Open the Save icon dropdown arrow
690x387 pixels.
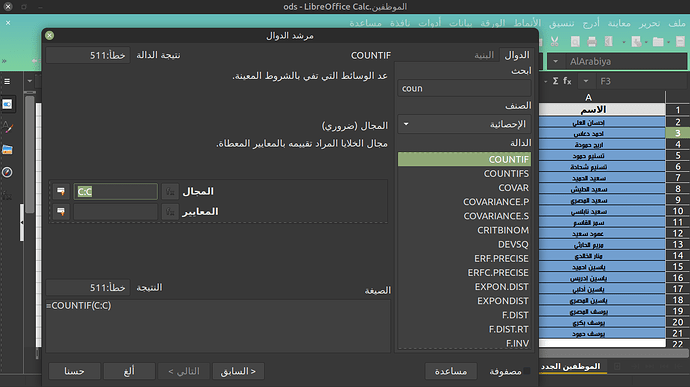pos(624,42)
